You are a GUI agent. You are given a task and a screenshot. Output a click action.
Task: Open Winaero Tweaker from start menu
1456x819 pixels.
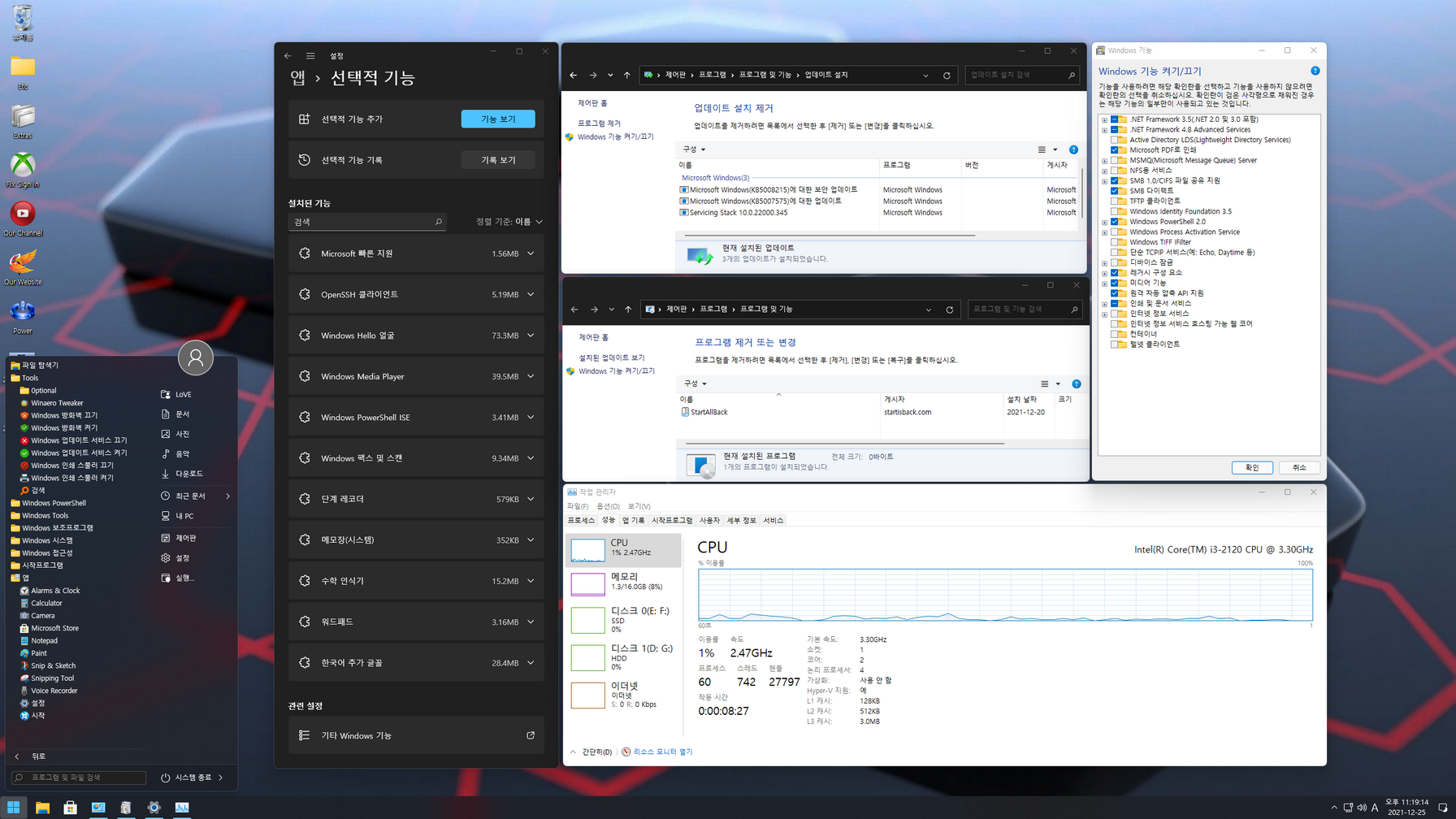pos(51,403)
